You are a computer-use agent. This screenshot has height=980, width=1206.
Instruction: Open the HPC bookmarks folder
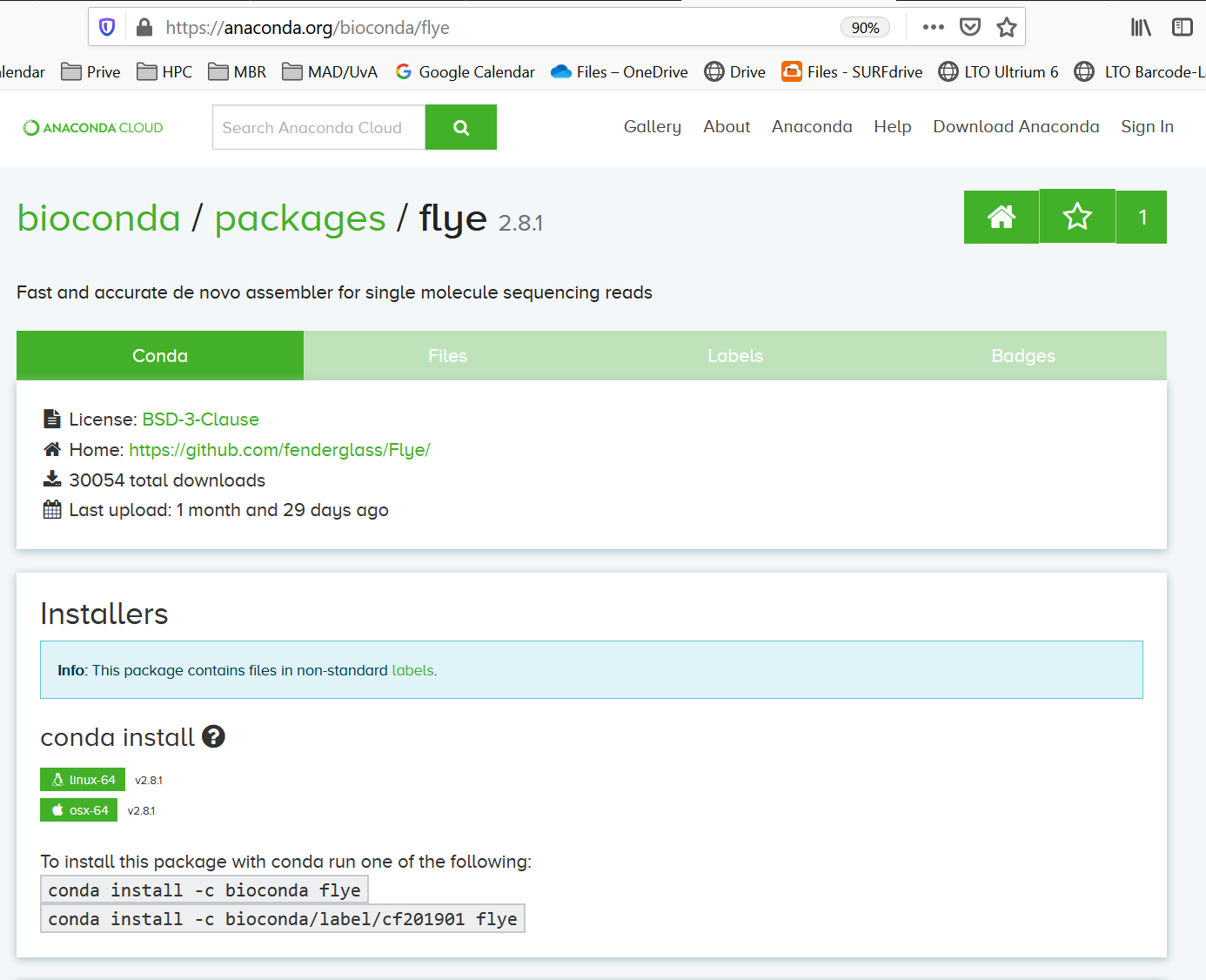[x=164, y=72]
